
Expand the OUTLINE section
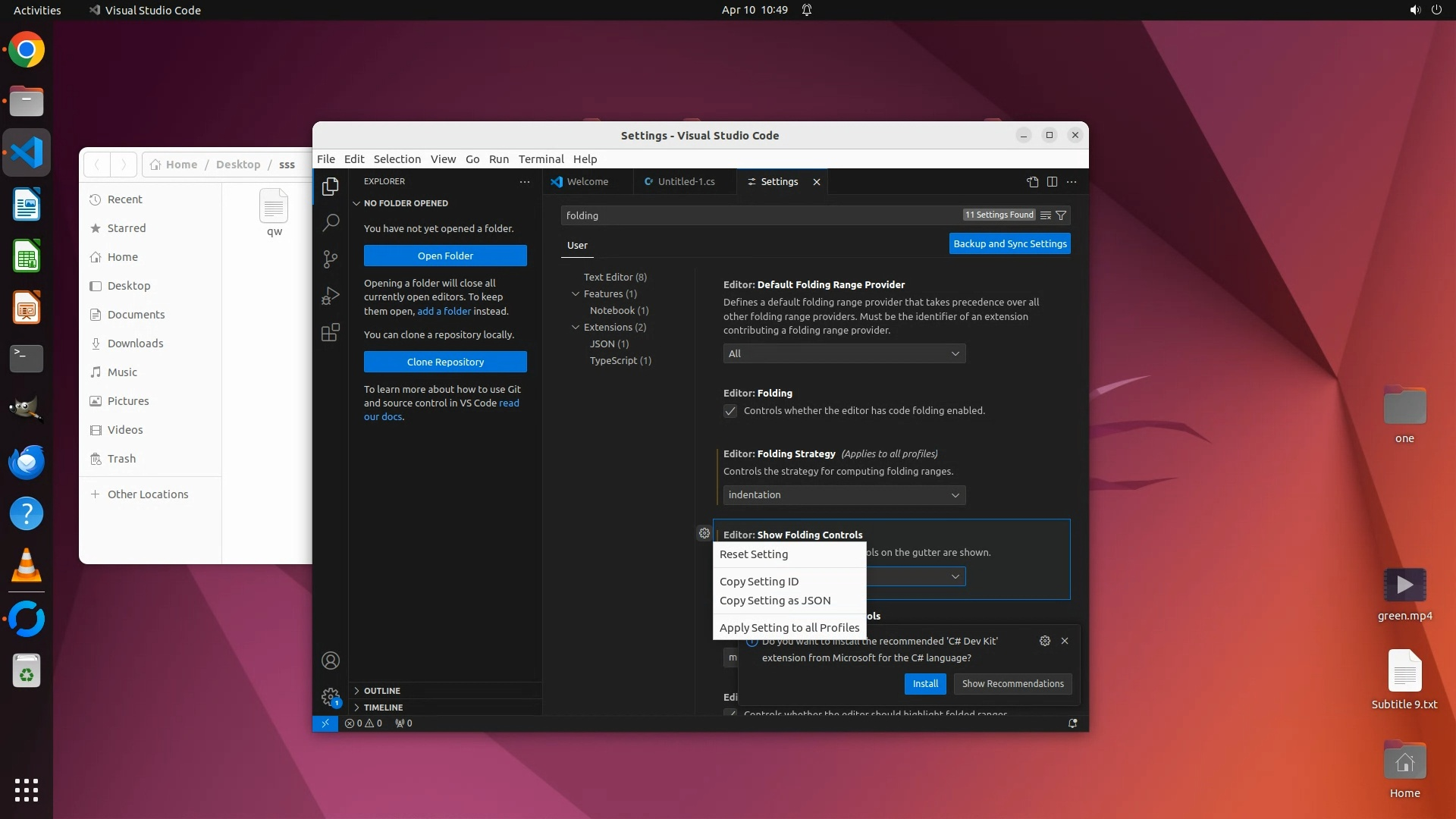(x=381, y=691)
